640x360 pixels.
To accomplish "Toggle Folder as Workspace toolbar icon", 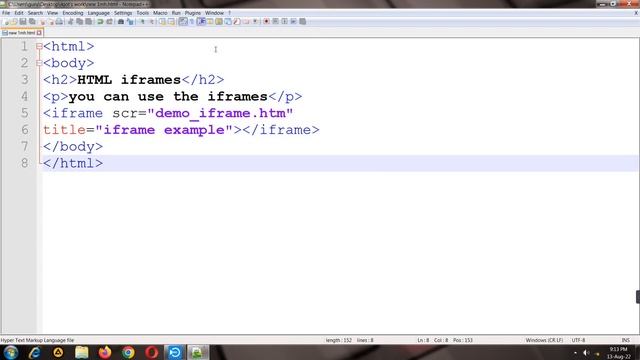I will (x=246, y=21).
